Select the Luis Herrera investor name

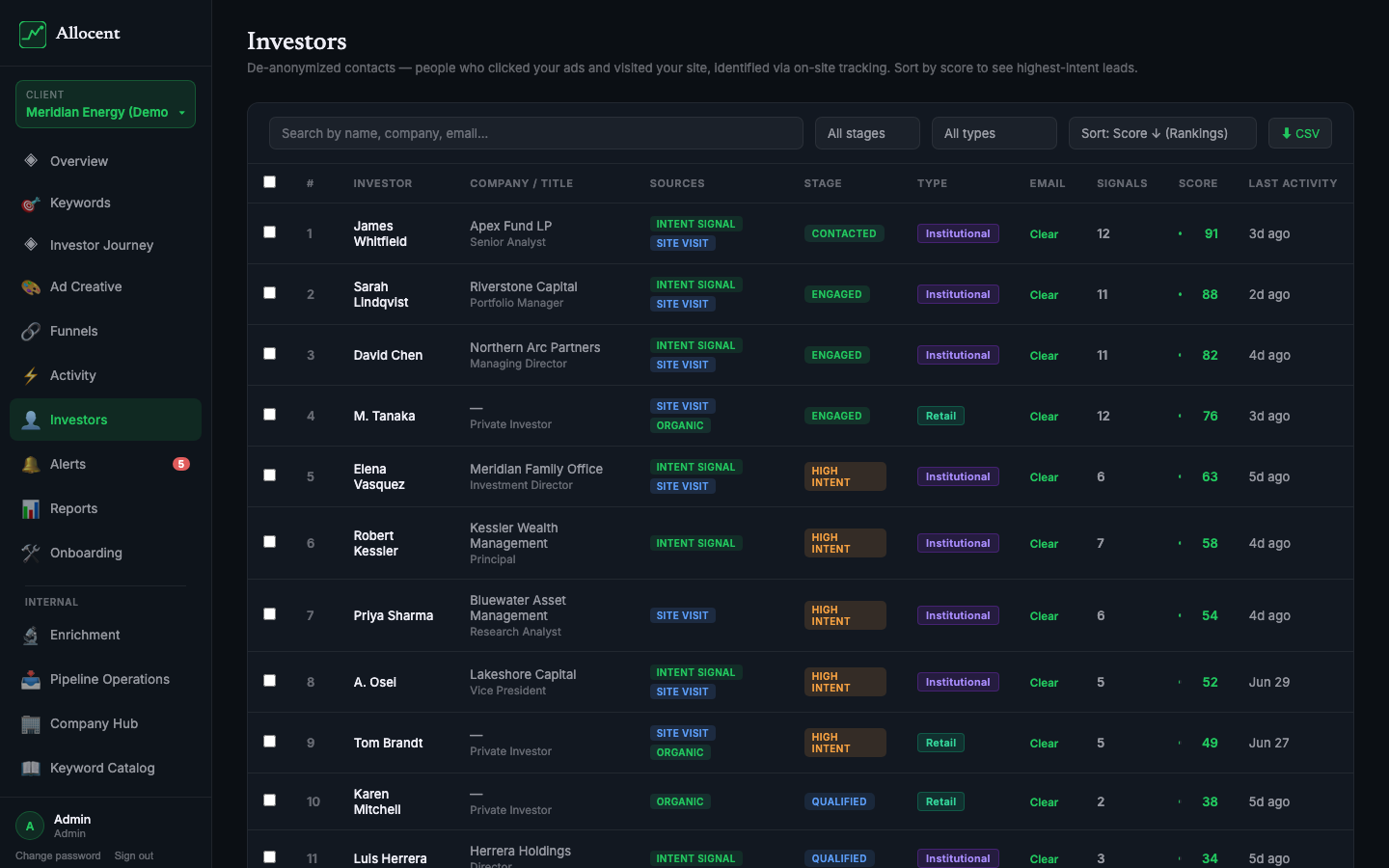coord(390,858)
